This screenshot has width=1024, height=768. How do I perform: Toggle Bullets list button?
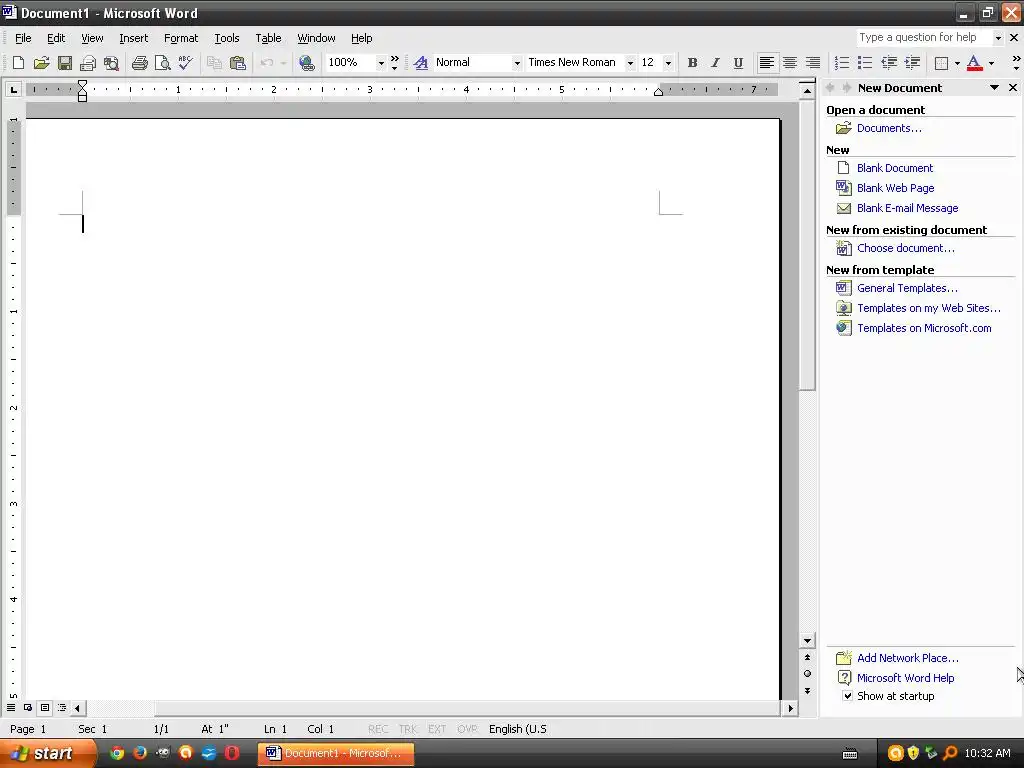coord(865,63)
